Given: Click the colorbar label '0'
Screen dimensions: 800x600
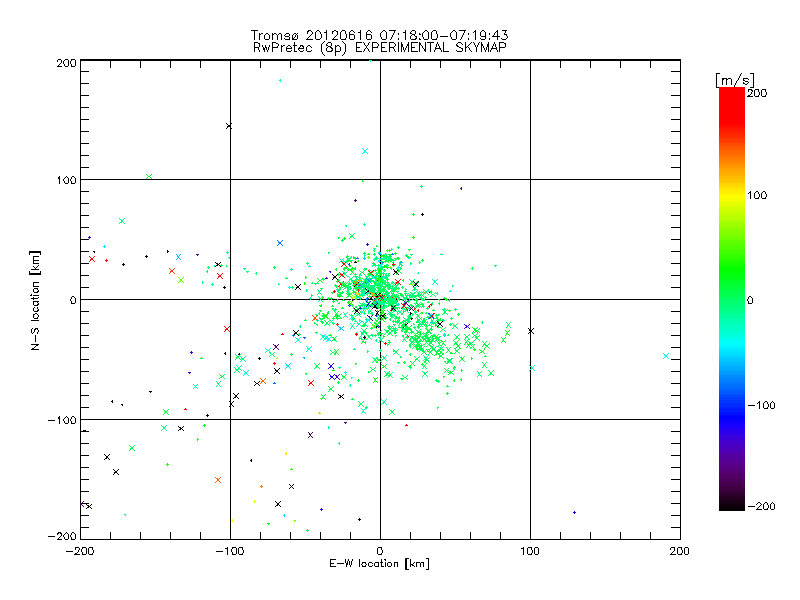Looking at the screenshot, I should coord(750,300).
